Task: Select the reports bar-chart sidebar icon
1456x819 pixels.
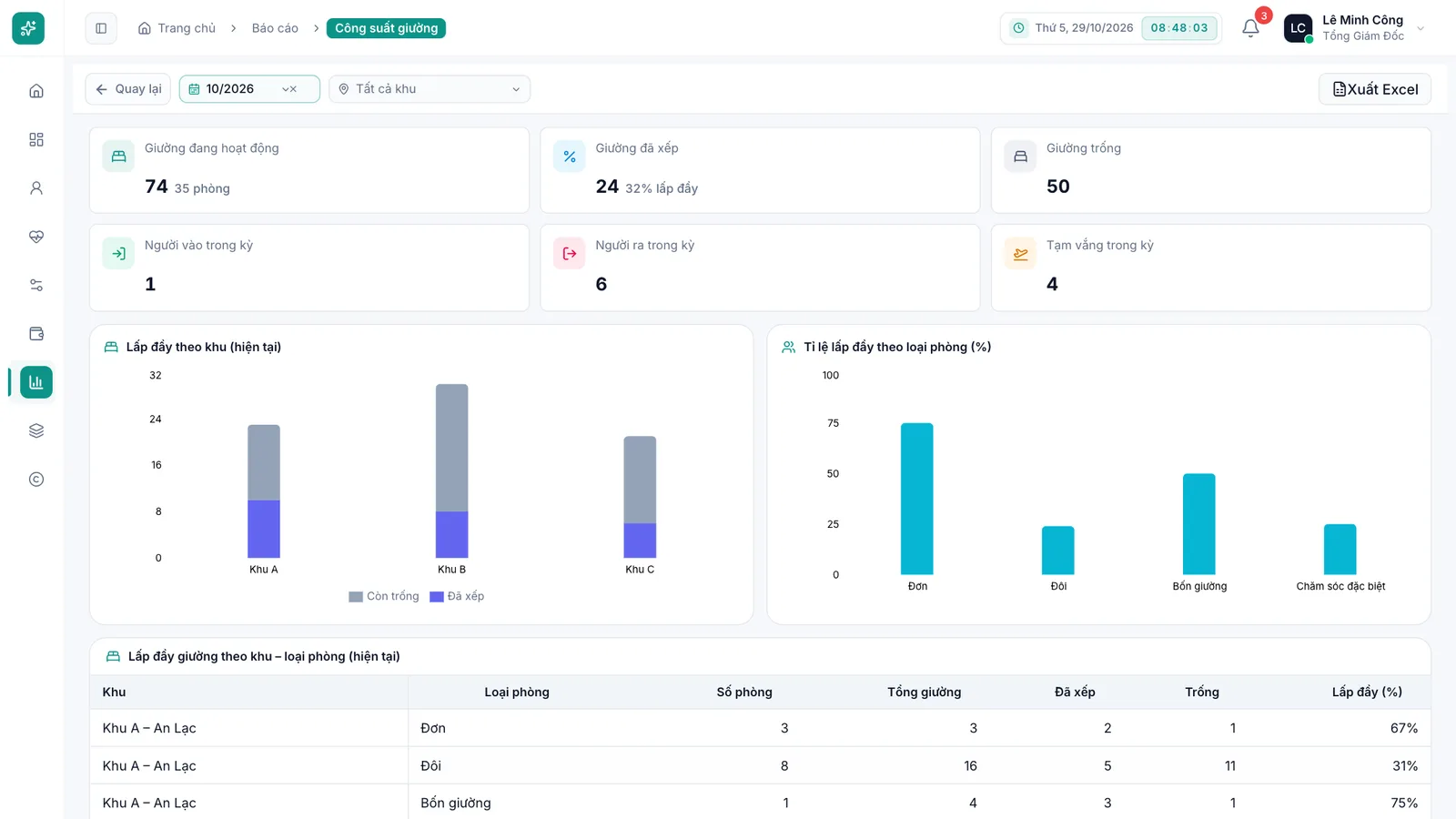Action: coord(36,382)
